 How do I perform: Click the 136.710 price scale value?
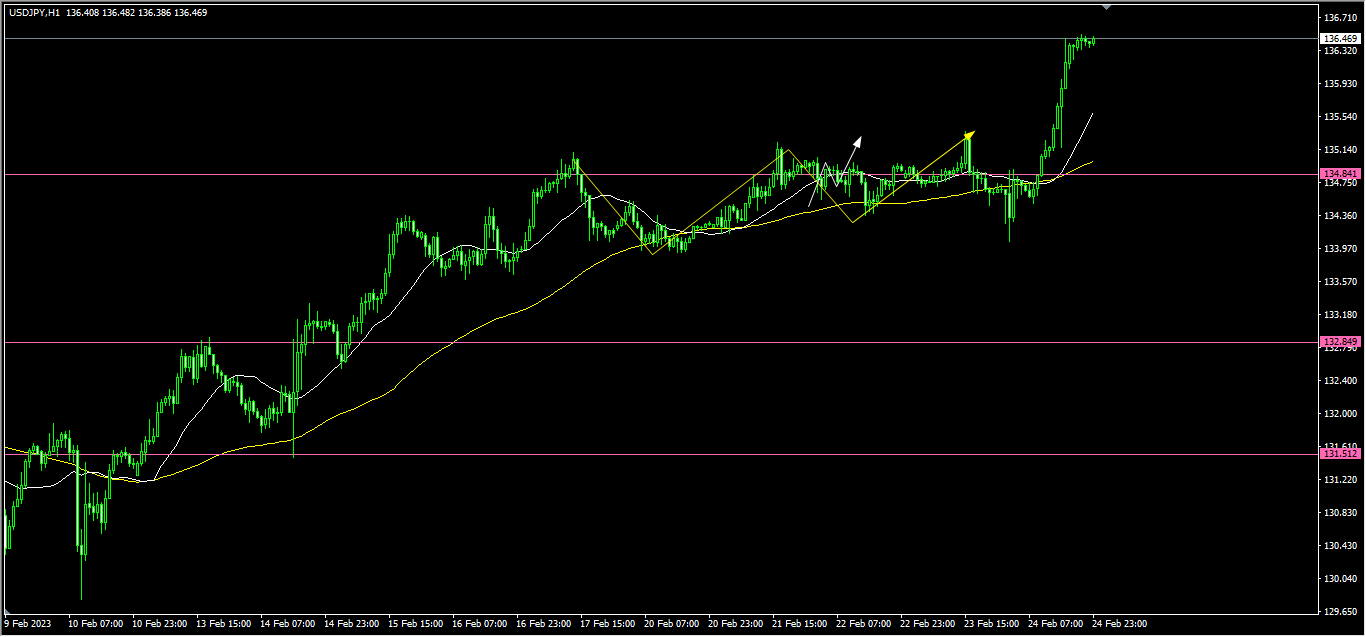pyautogui.click(x=1340, y=18)
